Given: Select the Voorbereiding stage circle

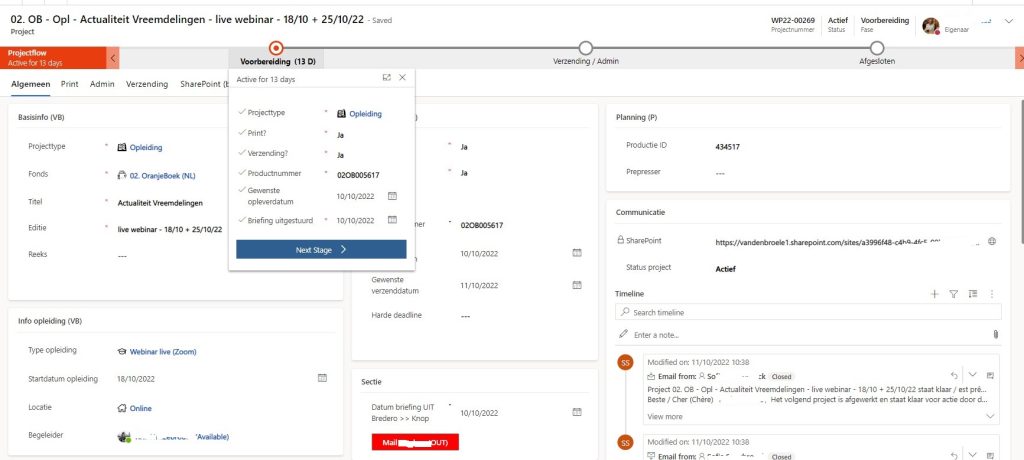Looking at the screenshot, I should click(x=277, y=47).
